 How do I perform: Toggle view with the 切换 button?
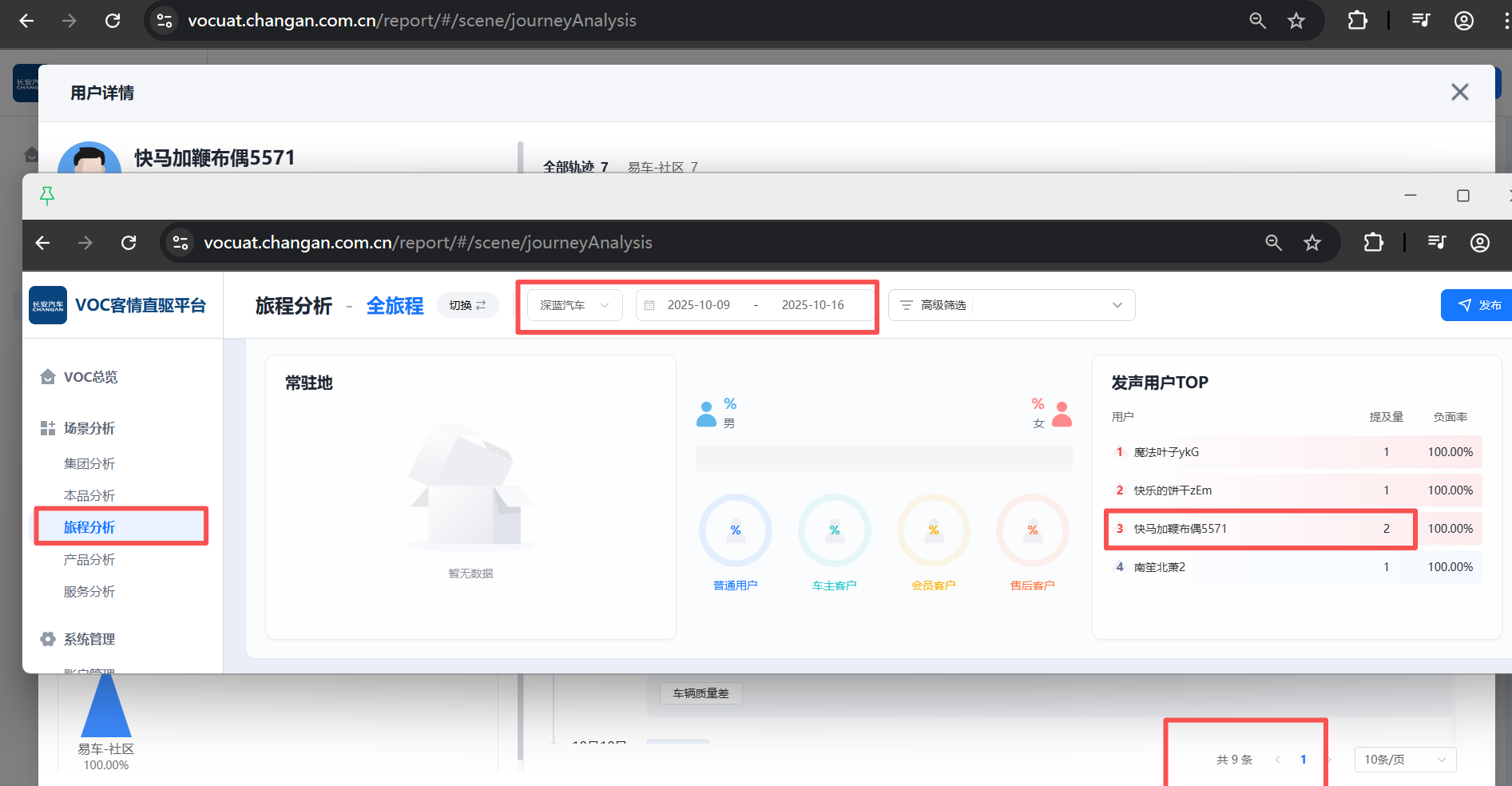467,305
